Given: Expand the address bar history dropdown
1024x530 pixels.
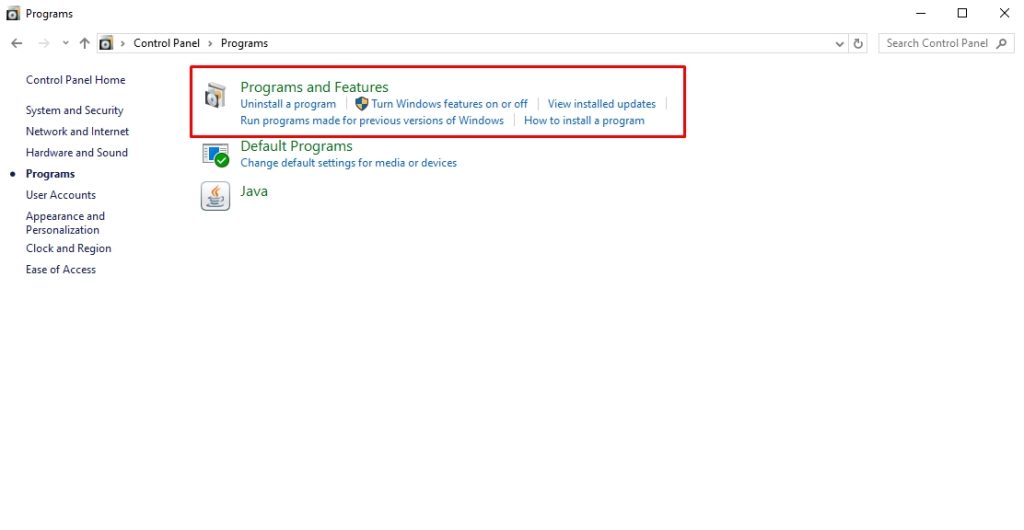Looking at the screenshot, I should [840, 44].
